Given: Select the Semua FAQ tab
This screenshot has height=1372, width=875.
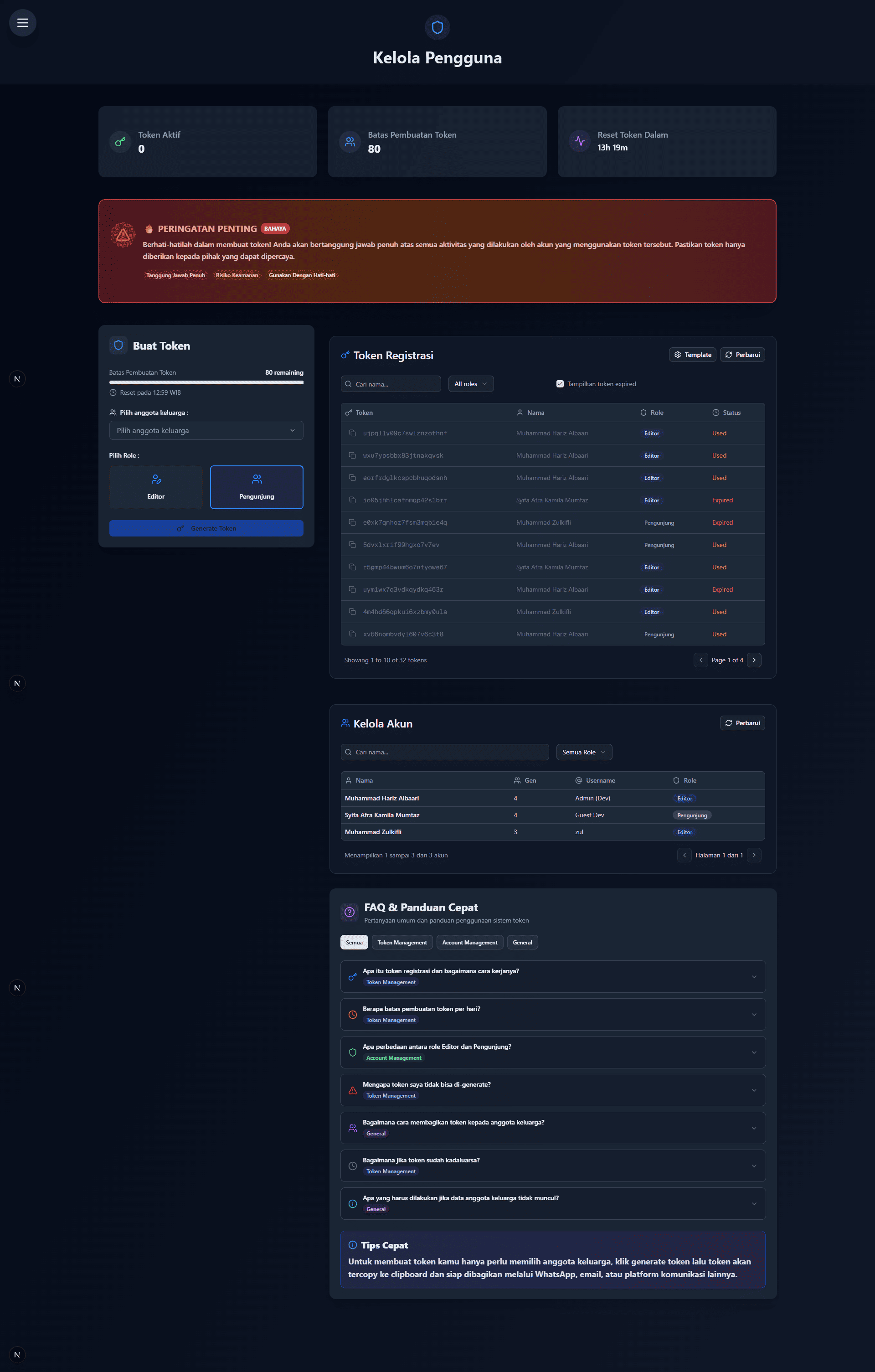Looking at the screenshot, I should [355, 943].
